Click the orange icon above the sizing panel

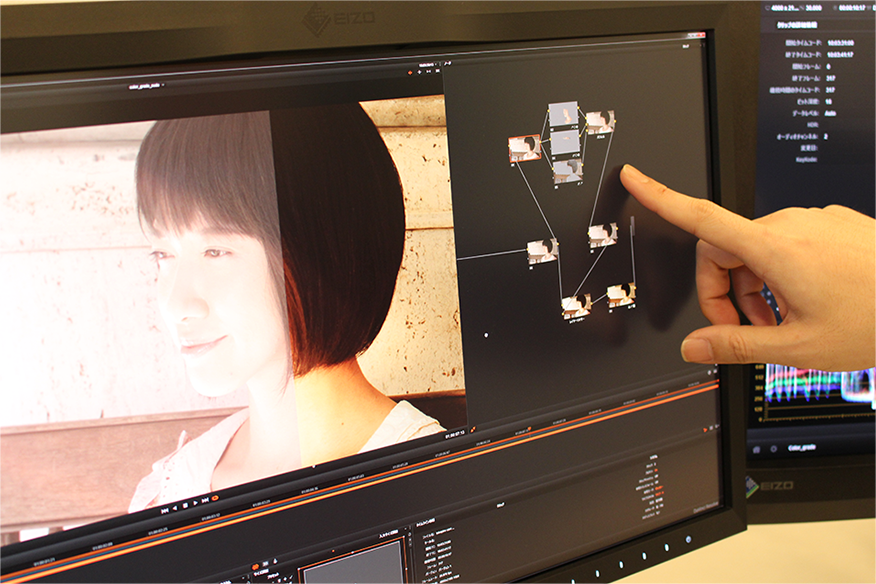click(255, 567)
